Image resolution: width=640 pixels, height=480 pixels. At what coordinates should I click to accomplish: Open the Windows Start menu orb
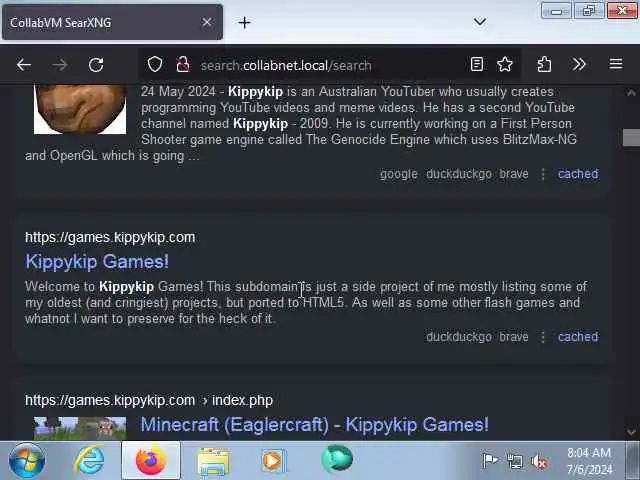tap(27, 460)
